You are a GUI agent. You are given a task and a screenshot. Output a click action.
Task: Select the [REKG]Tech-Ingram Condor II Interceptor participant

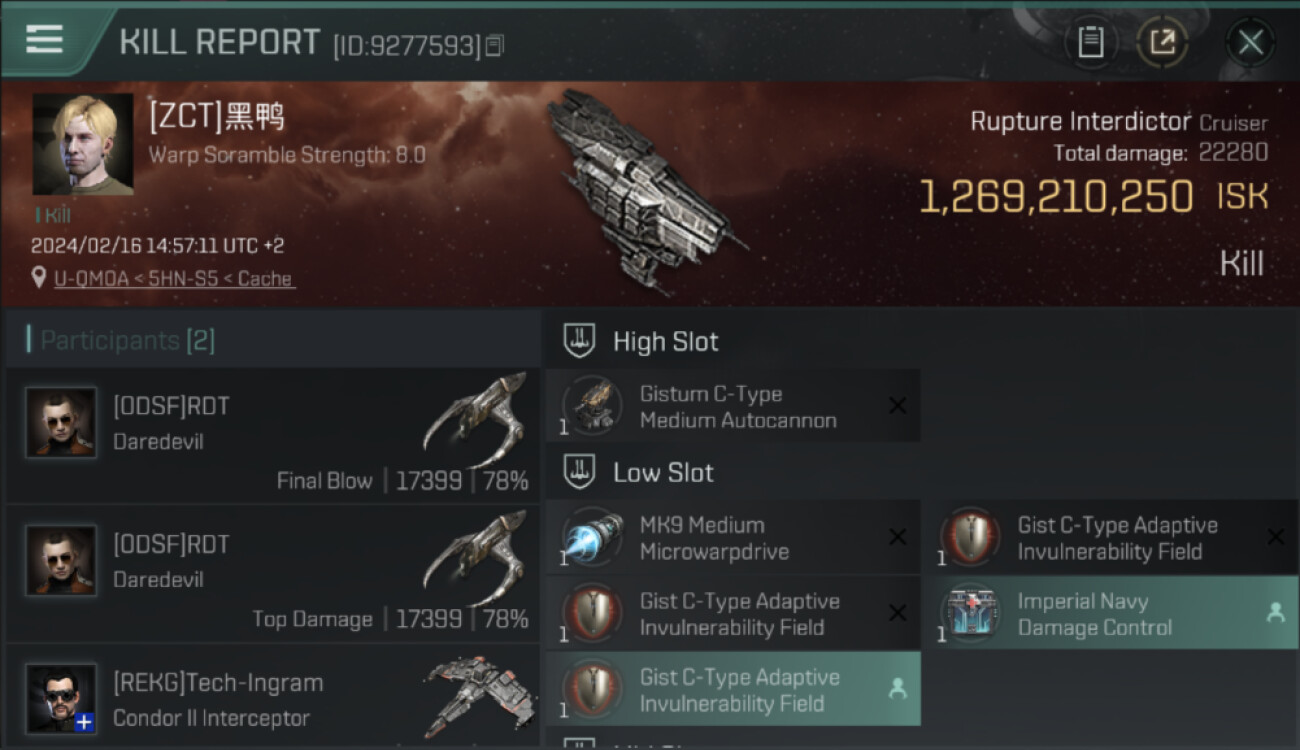[272, 697]
